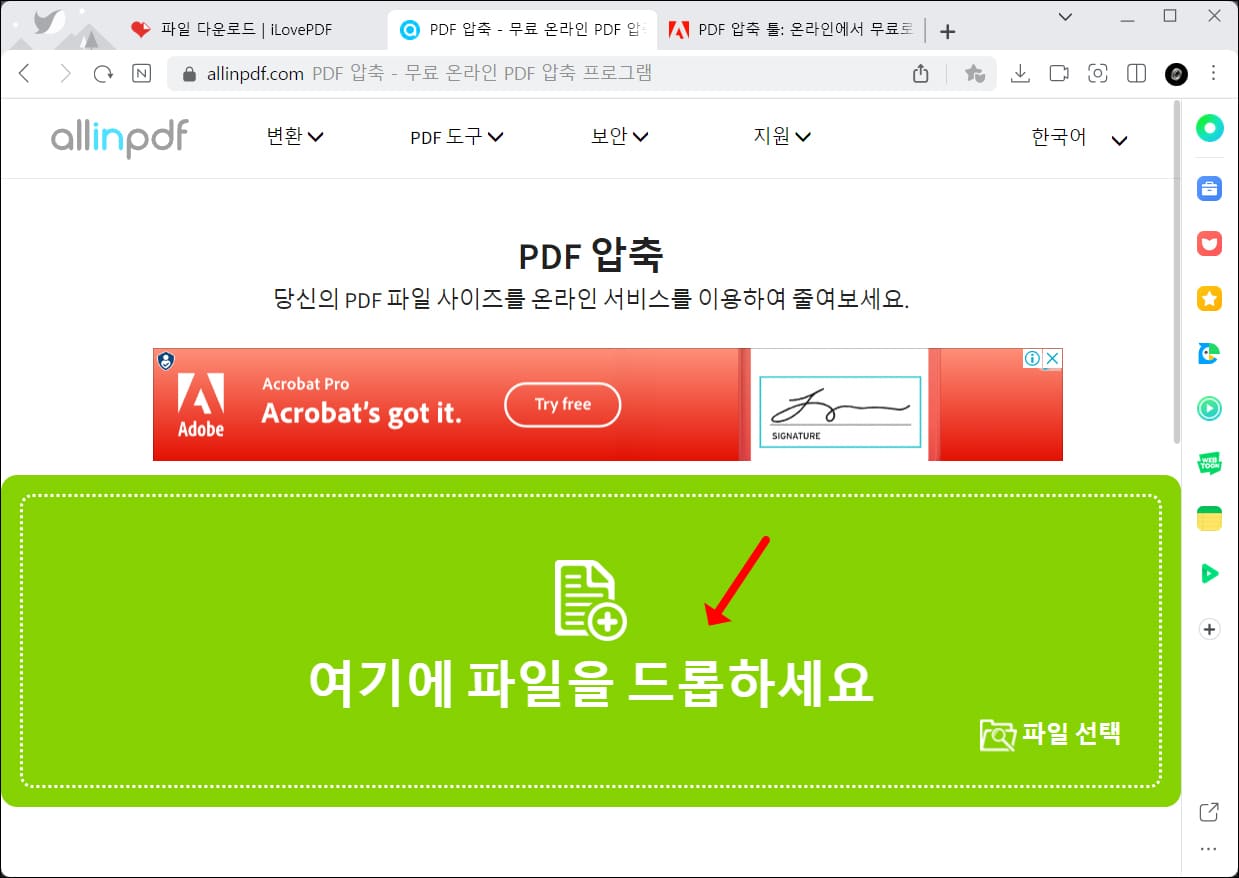This screenshot has height=878, width=1239.
Task: Click the split-screen view toolbar icon
Action: coord(1137,73)
